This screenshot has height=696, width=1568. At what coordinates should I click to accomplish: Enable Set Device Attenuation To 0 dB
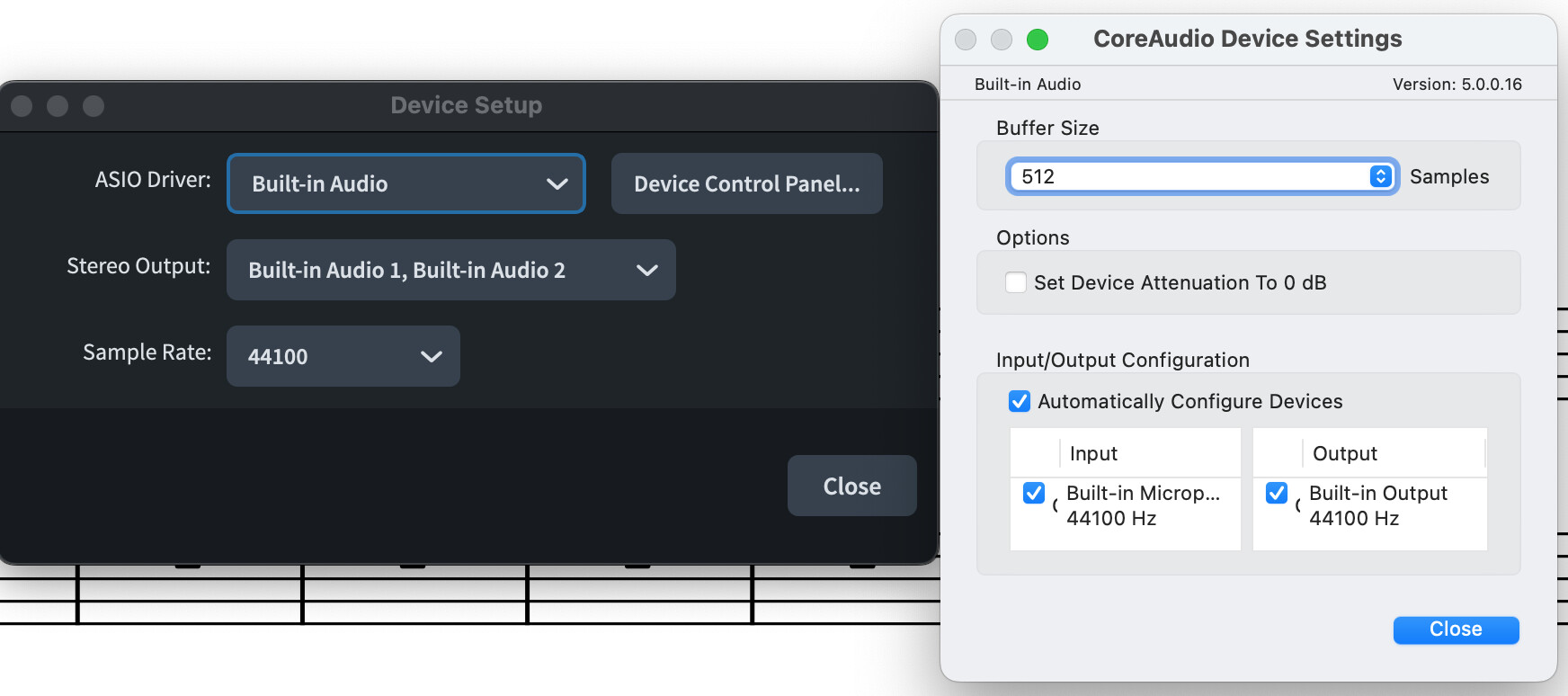coord(1016,282)
